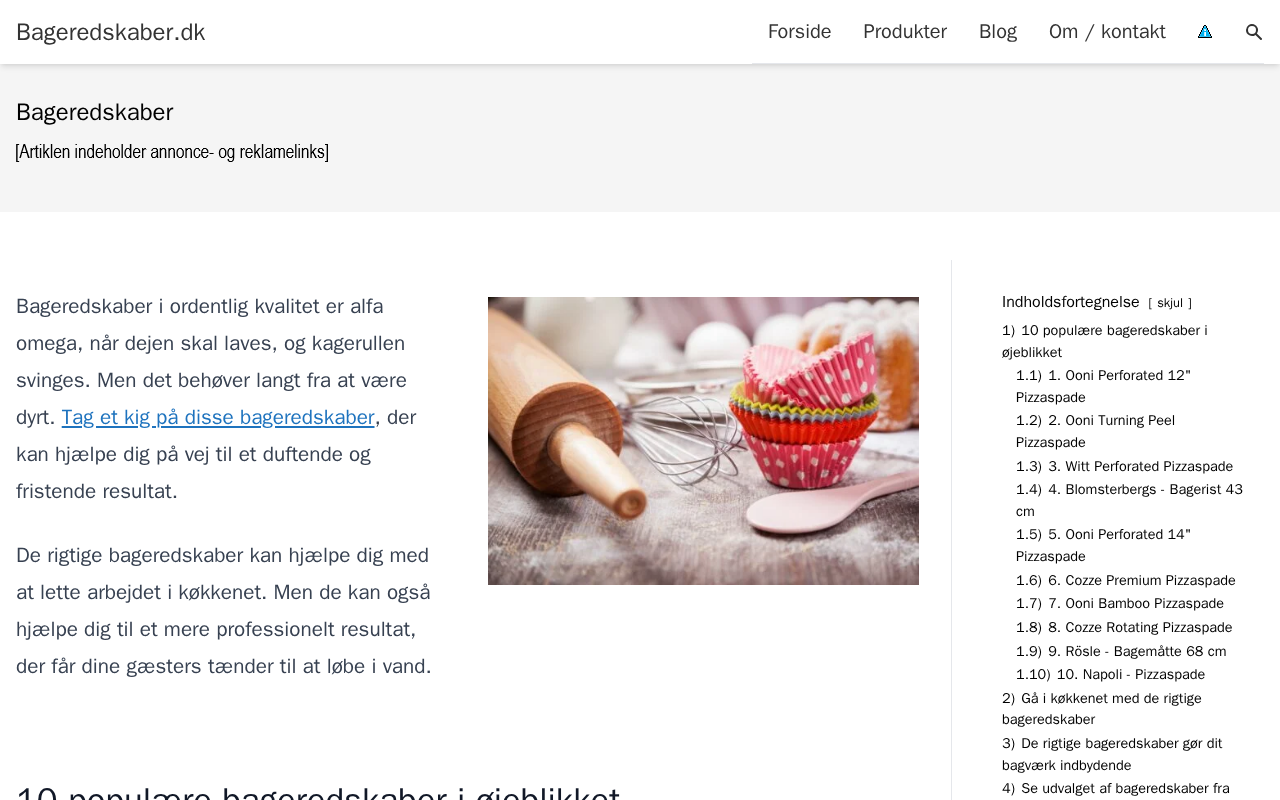
Task: Select Ooni Turning Peel Pizzaspade entry
Action: coord(1095,431)
